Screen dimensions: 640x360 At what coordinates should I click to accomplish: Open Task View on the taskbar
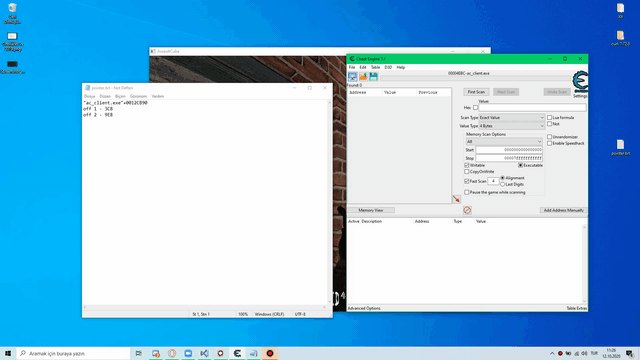point(139,353)
